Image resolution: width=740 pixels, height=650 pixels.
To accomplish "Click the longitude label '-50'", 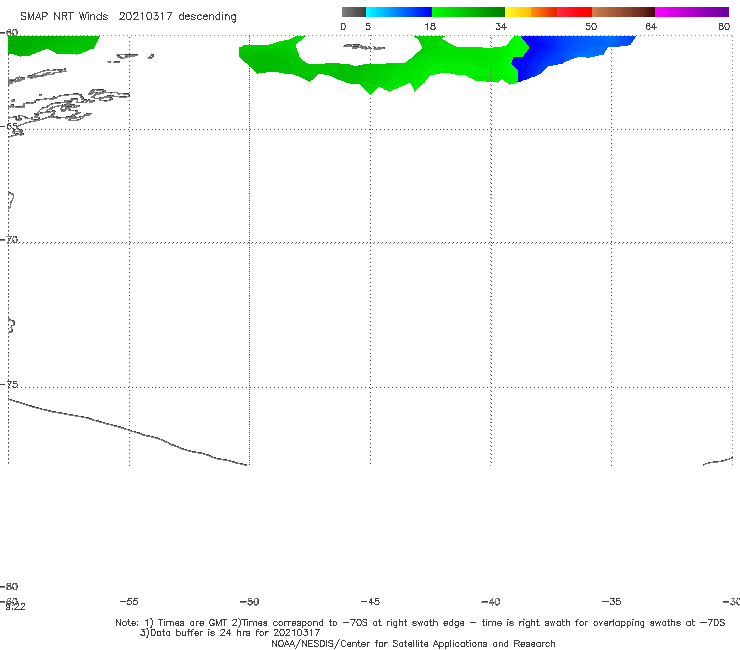I will click(x=250, y=601).
